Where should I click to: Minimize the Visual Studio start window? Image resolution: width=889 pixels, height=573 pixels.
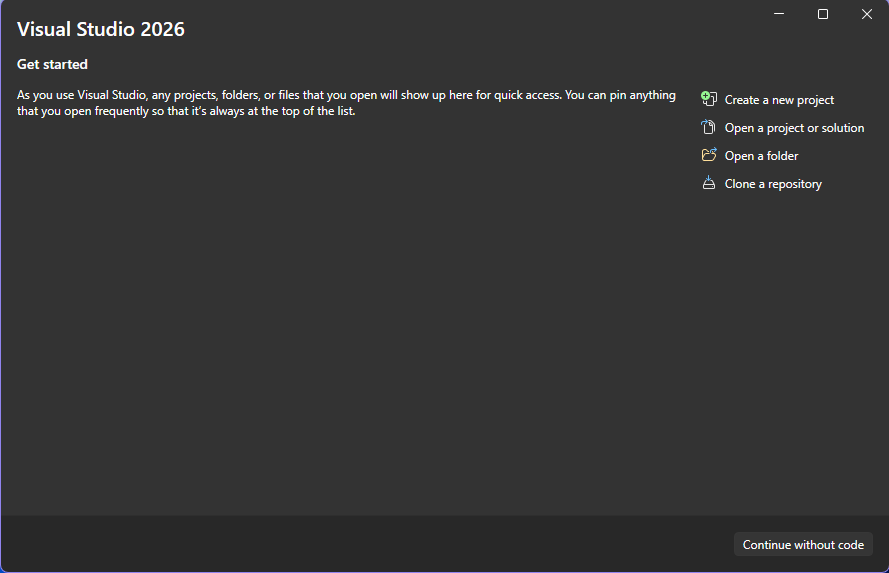pyautogui.click(x=779, y=14)
